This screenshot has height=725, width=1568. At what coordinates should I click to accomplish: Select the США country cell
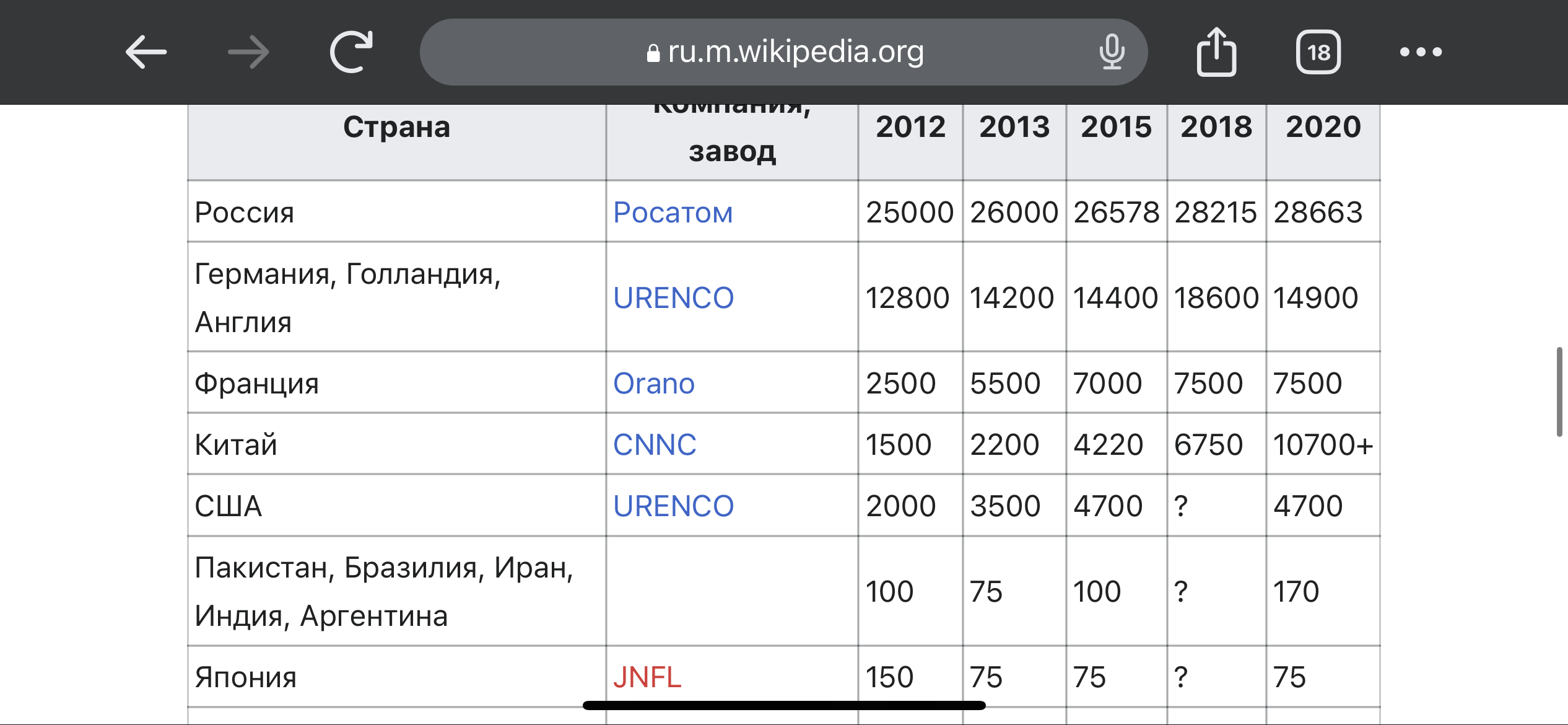(397, 506)
